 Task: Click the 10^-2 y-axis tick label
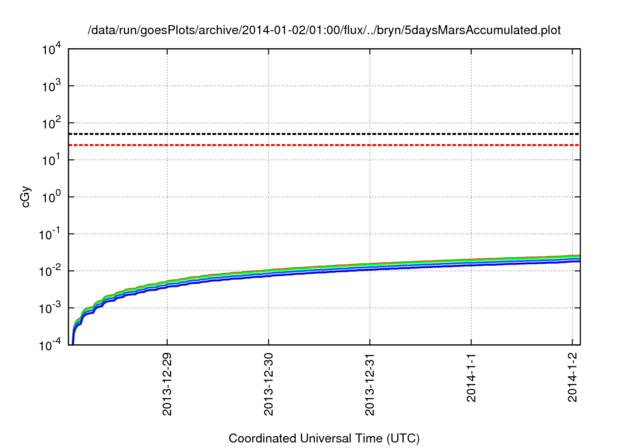[50, 271]
